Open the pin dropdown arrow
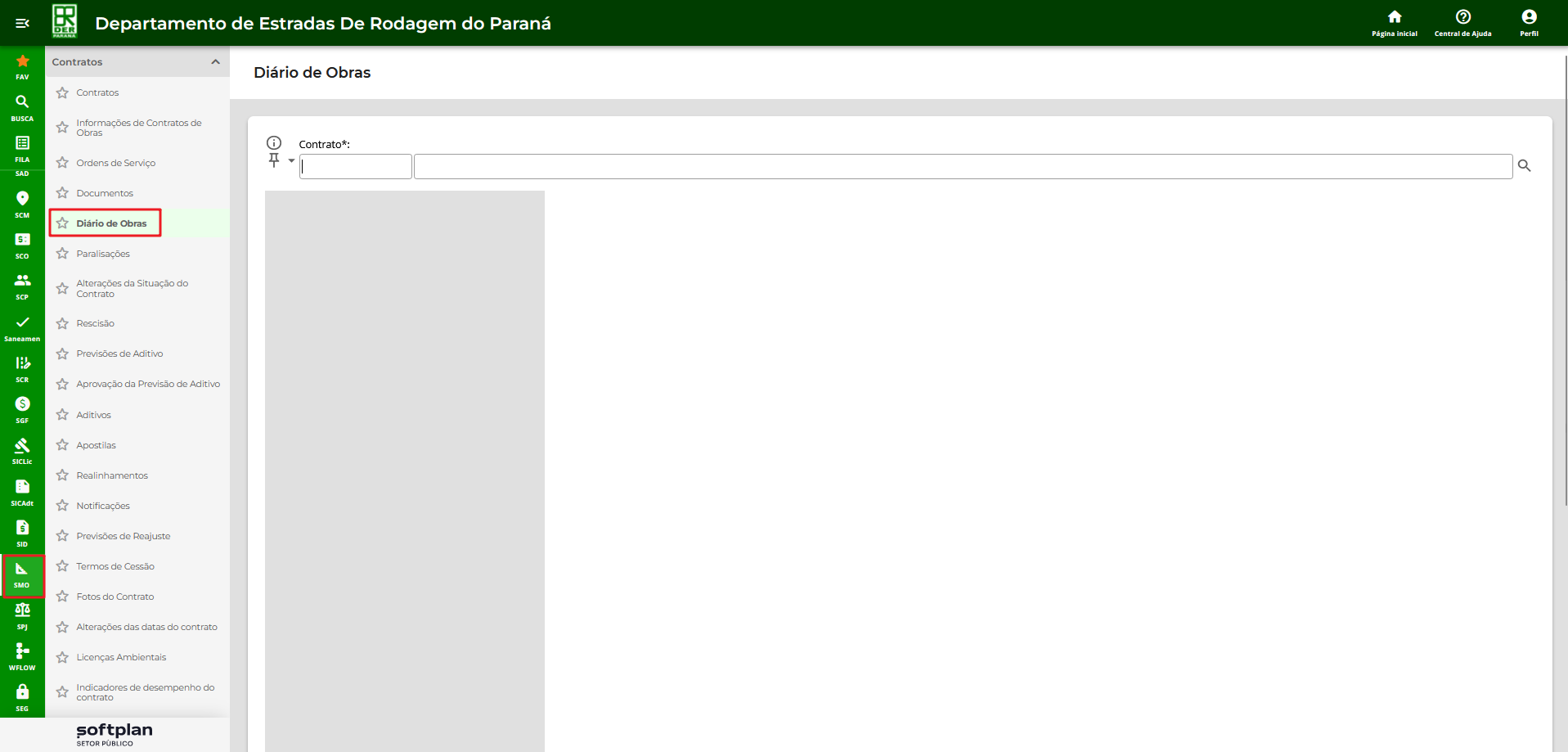The image size is (1568, 752). tap(291, 161)
